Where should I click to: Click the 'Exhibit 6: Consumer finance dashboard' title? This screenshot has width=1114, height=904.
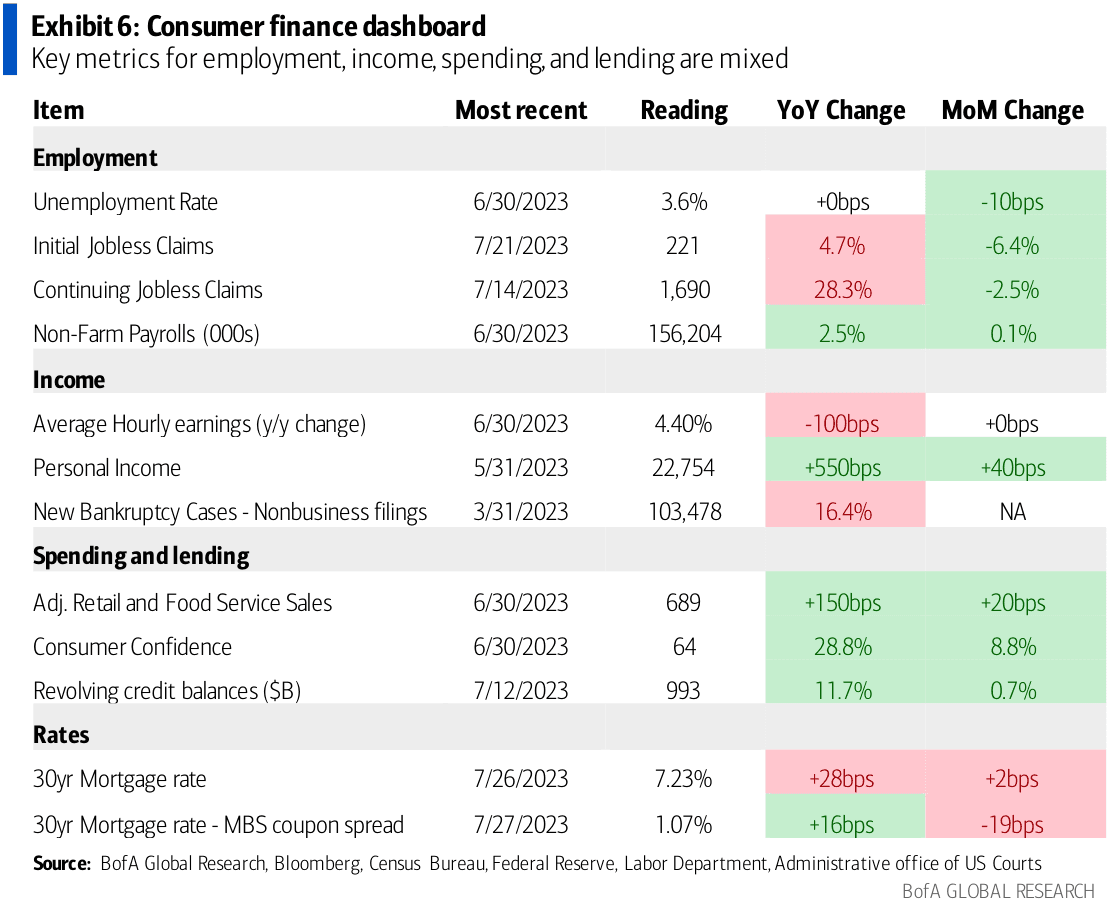tap(259, 26)
